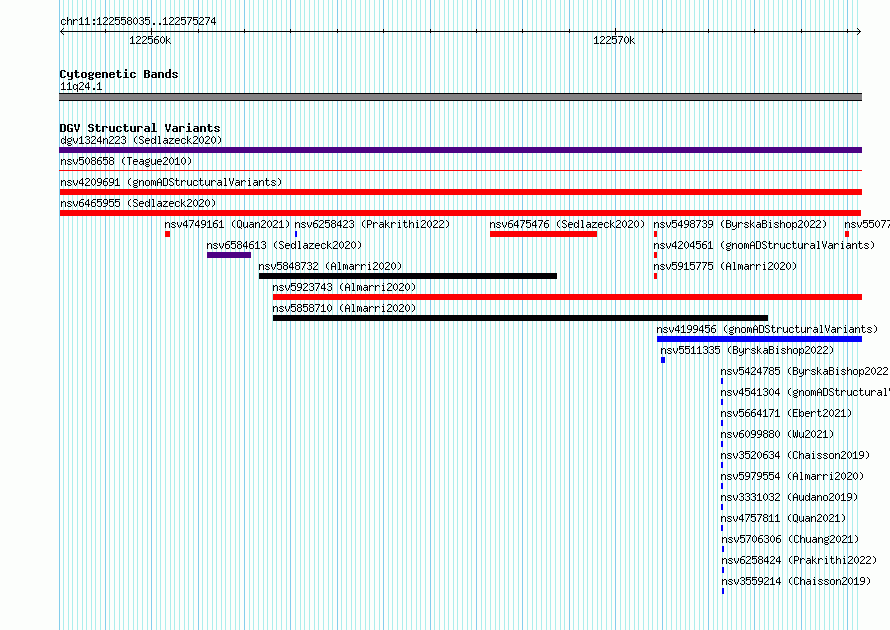Screen dimensions: 890x630
Task: Open nsv6465955 (Sedlazeck2020) label
Action: [x=138, y=203]
